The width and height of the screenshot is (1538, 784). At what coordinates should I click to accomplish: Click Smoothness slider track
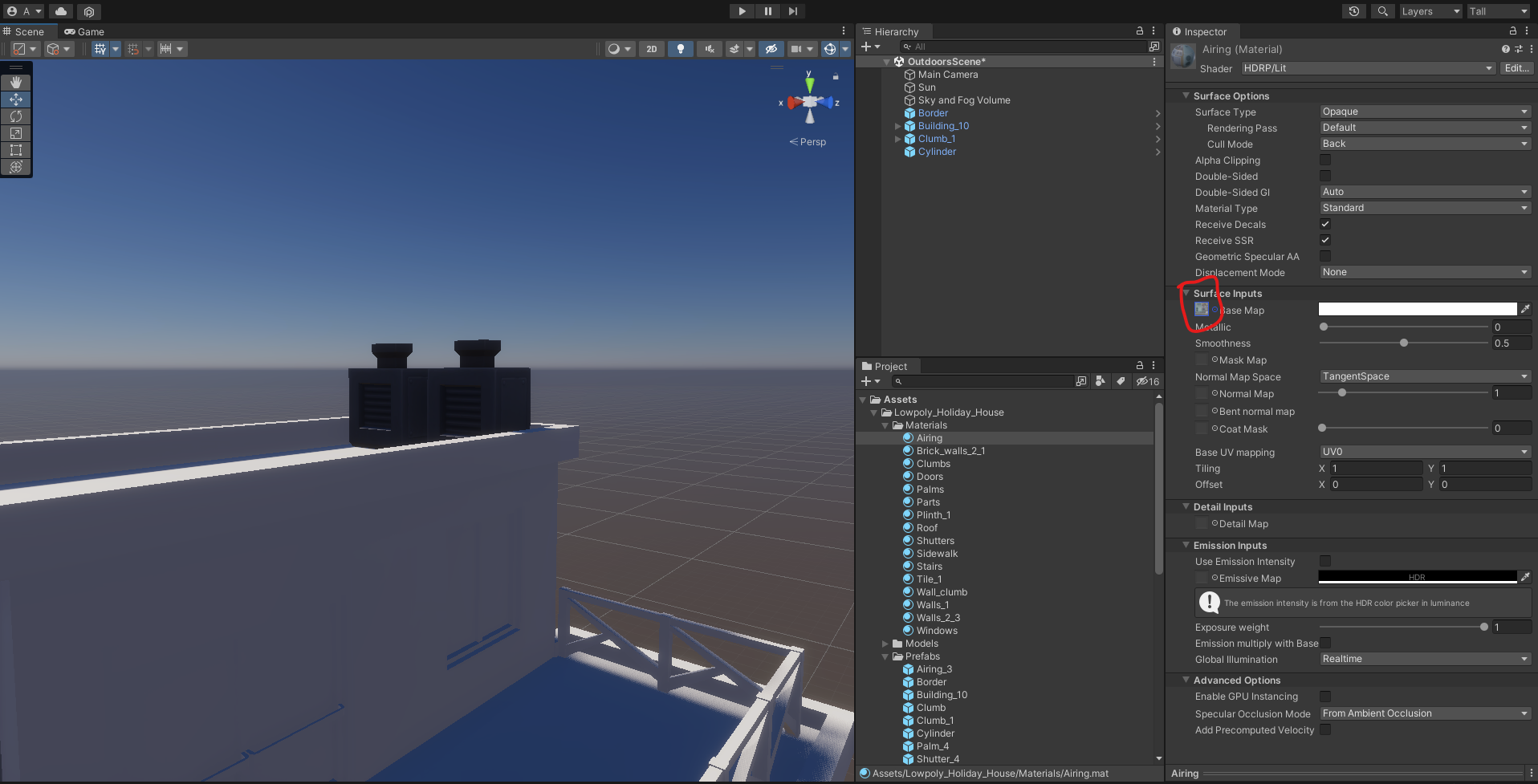click(x=1404, y=343)
